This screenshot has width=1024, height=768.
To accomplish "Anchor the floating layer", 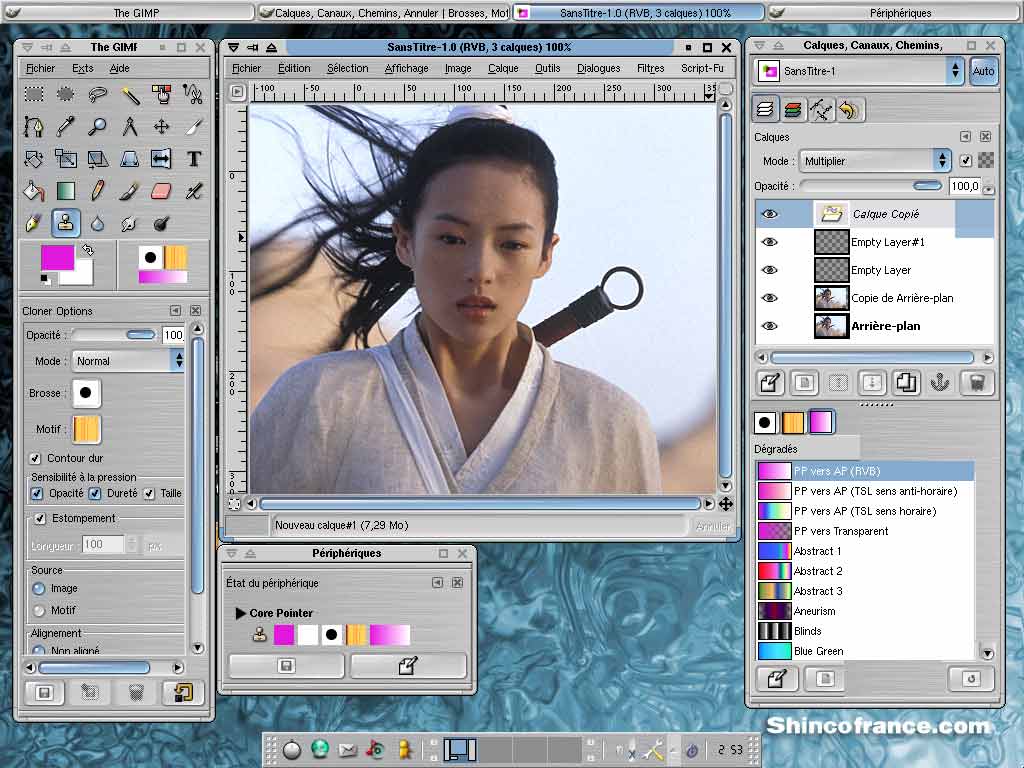I will (939, 383).
